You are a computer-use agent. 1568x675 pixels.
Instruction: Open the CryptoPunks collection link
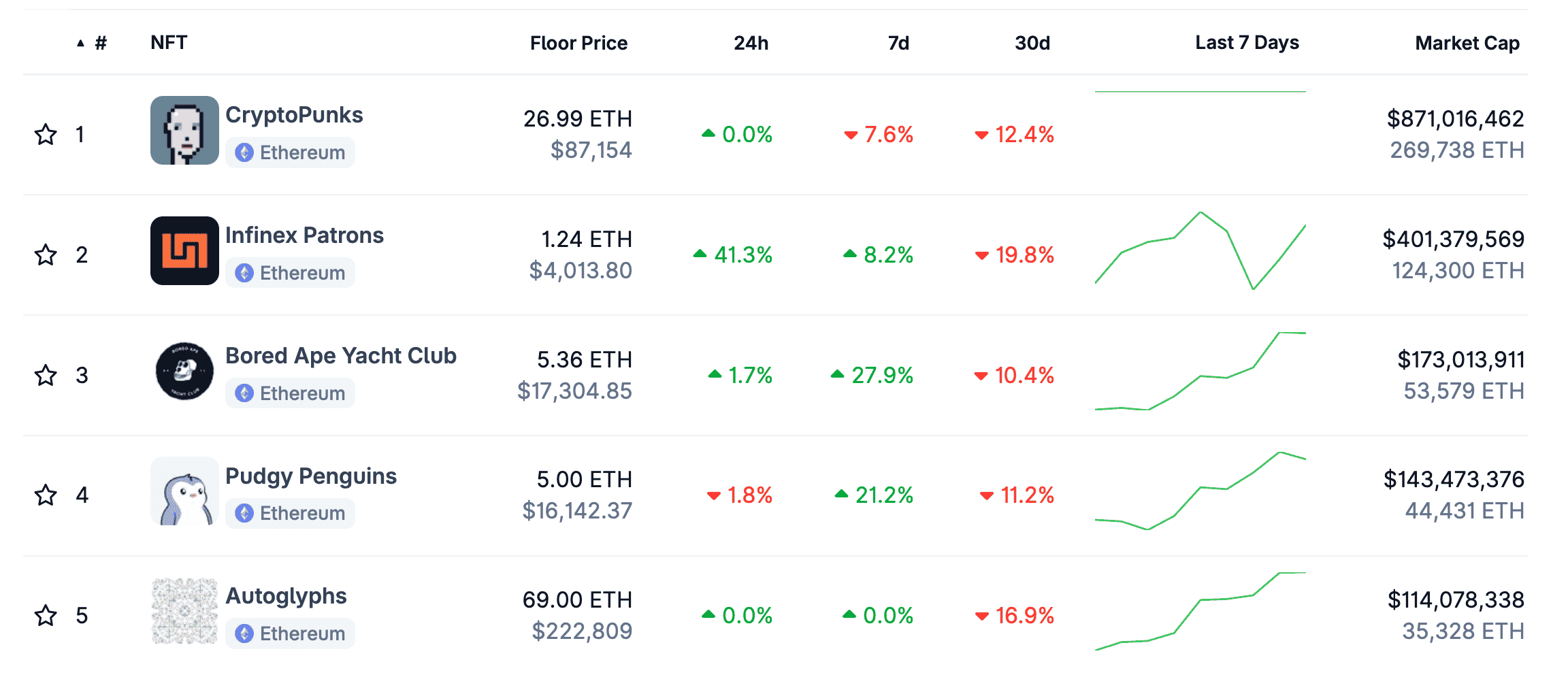(294, 115)
